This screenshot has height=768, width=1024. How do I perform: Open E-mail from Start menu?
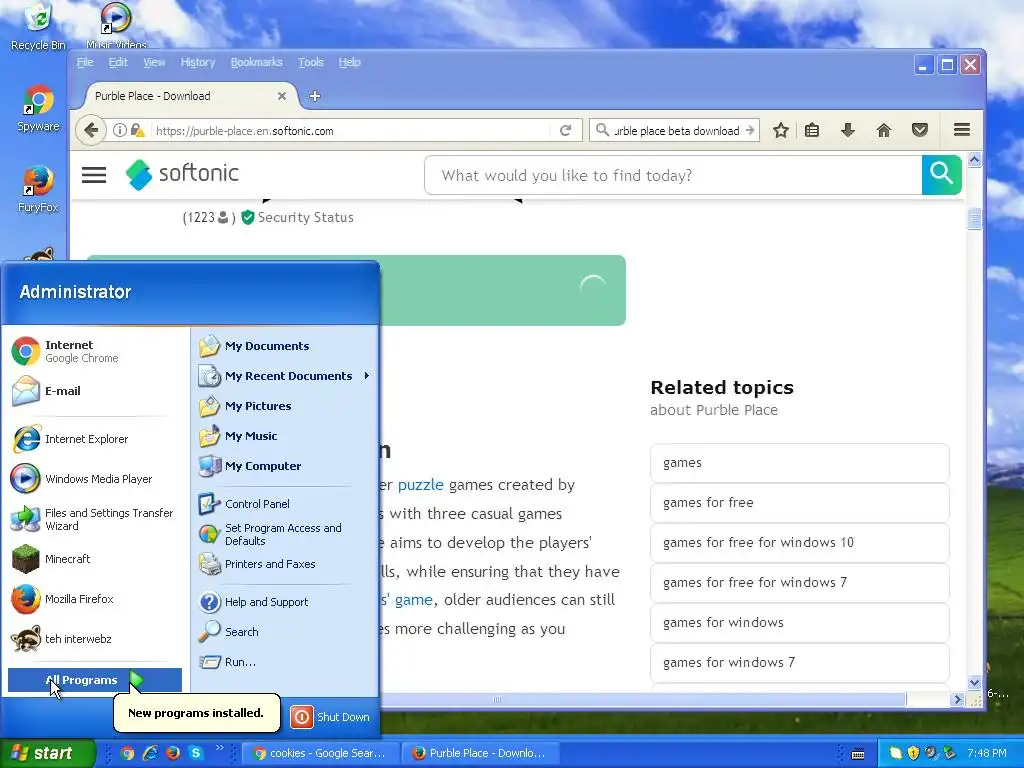(96, 391)
